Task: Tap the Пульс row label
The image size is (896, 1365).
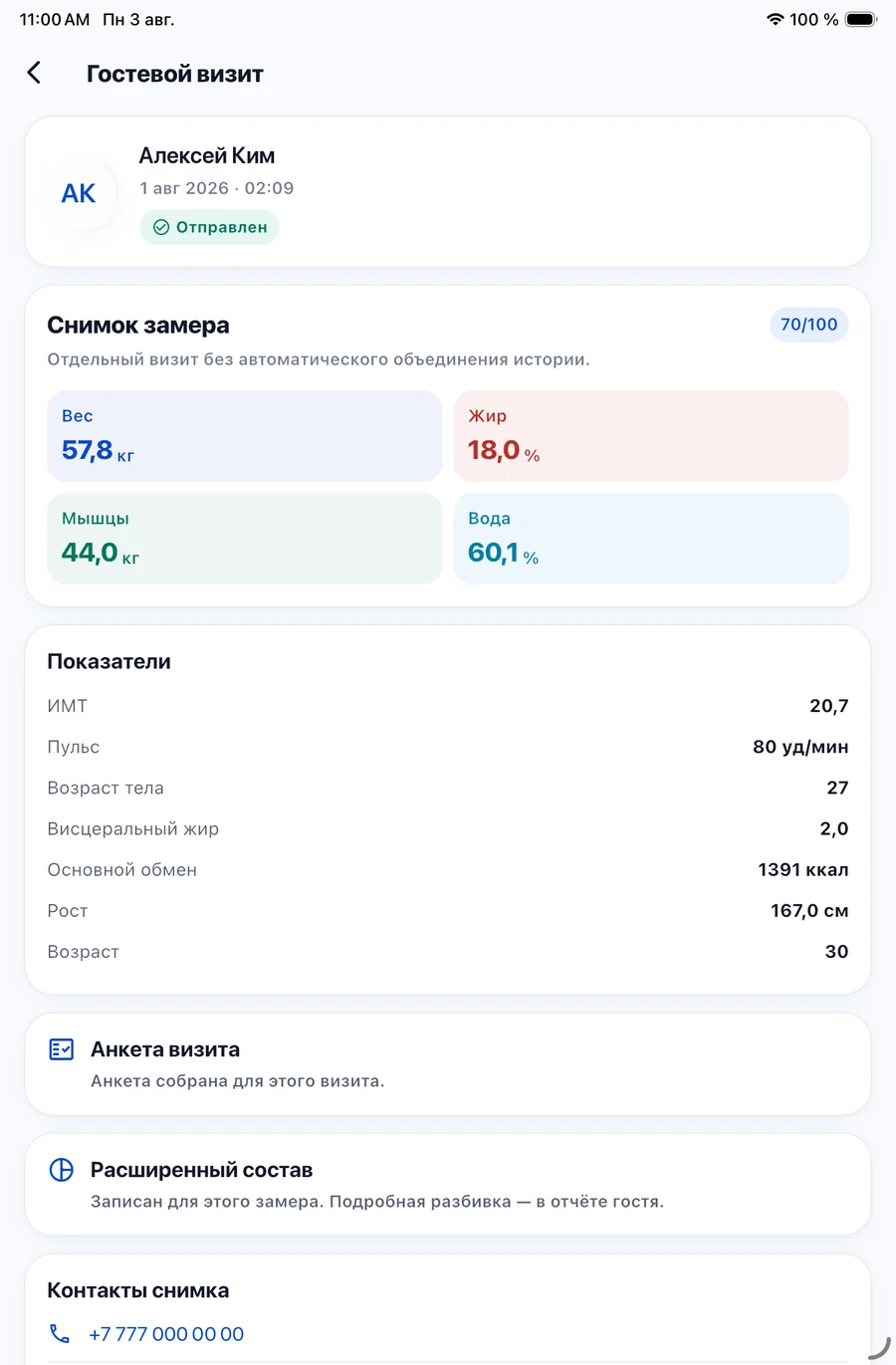Action: click(74, 747)
